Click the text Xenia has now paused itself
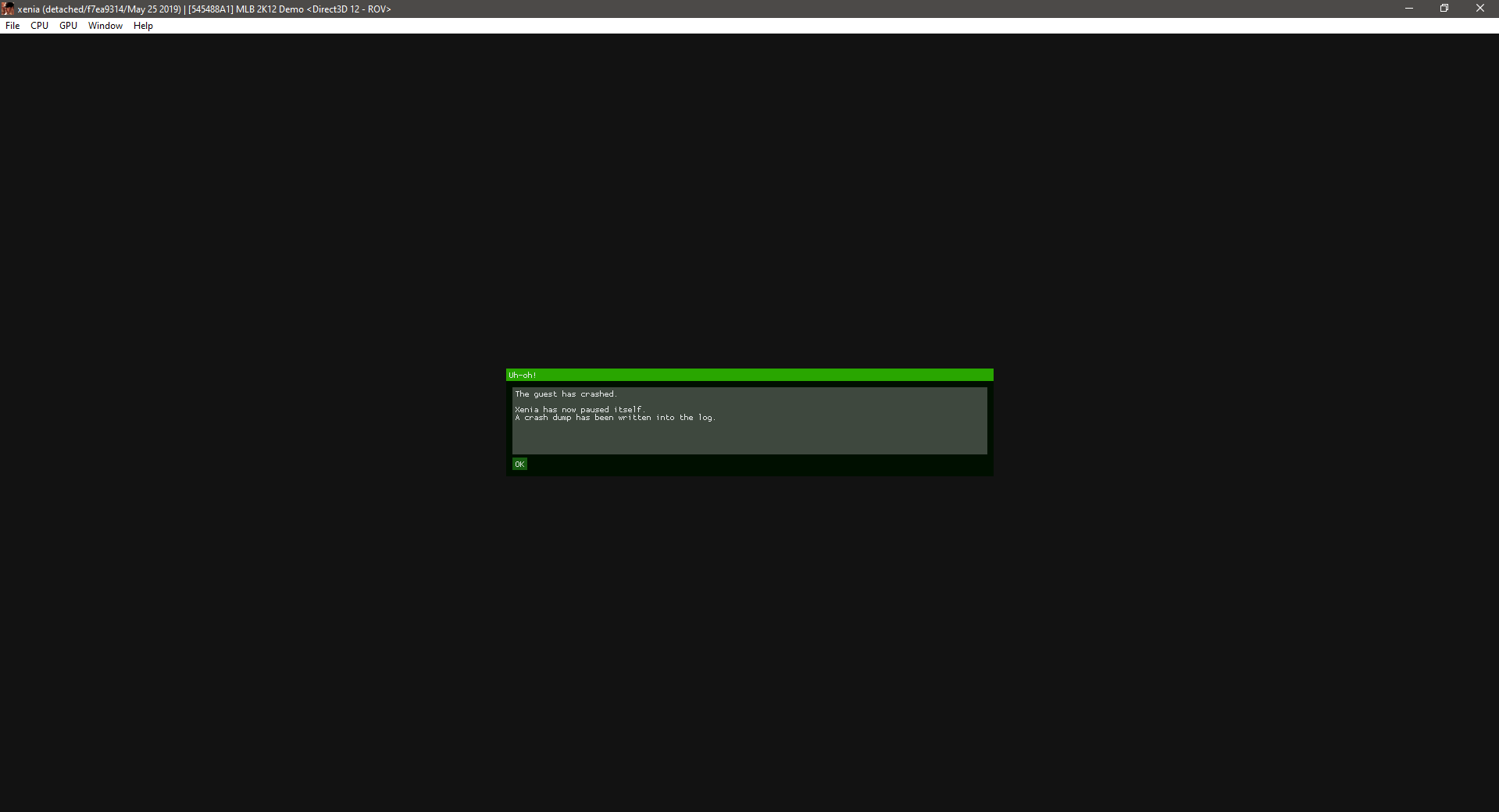The height and width of the screenshot is (812, 1499). (x=580, y=408)
